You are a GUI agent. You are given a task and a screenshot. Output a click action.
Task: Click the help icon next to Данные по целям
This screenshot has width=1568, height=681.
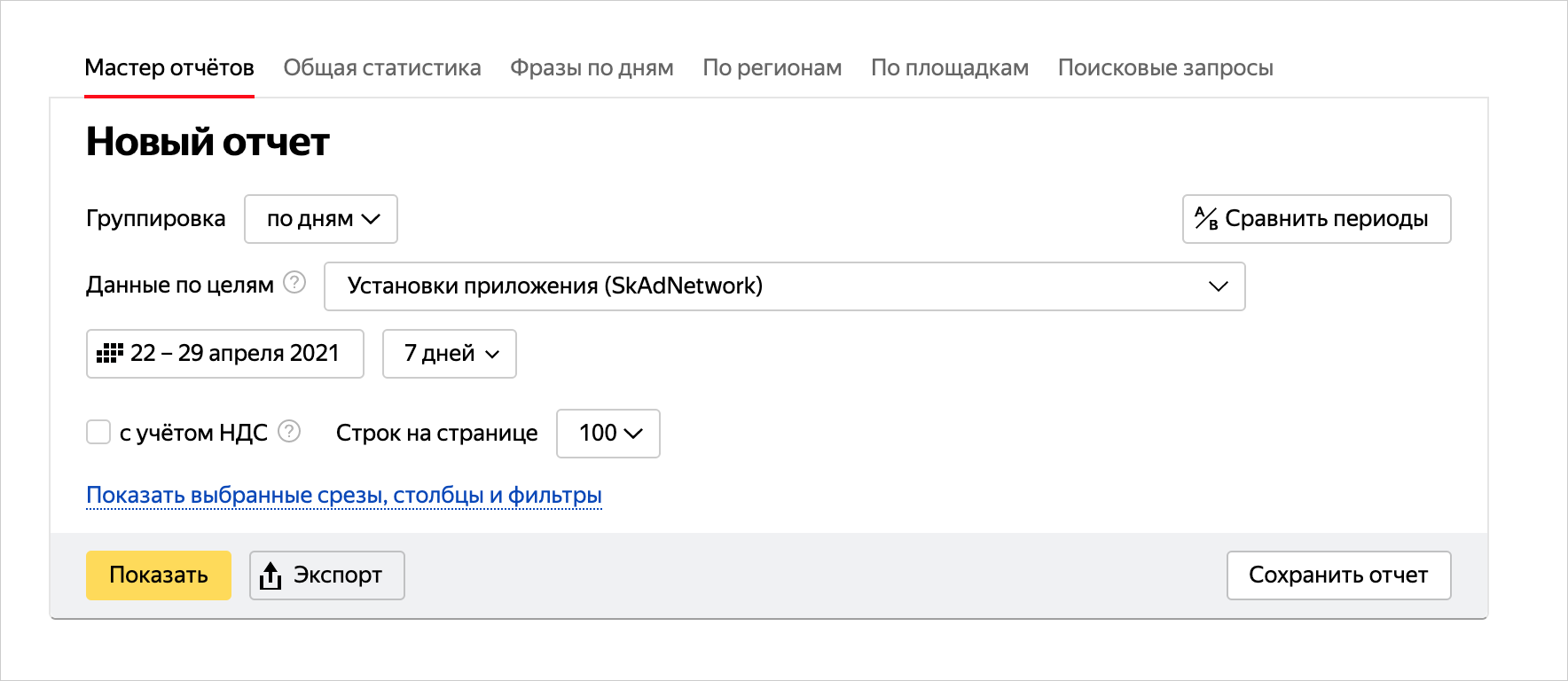click(x=294, y=283)
